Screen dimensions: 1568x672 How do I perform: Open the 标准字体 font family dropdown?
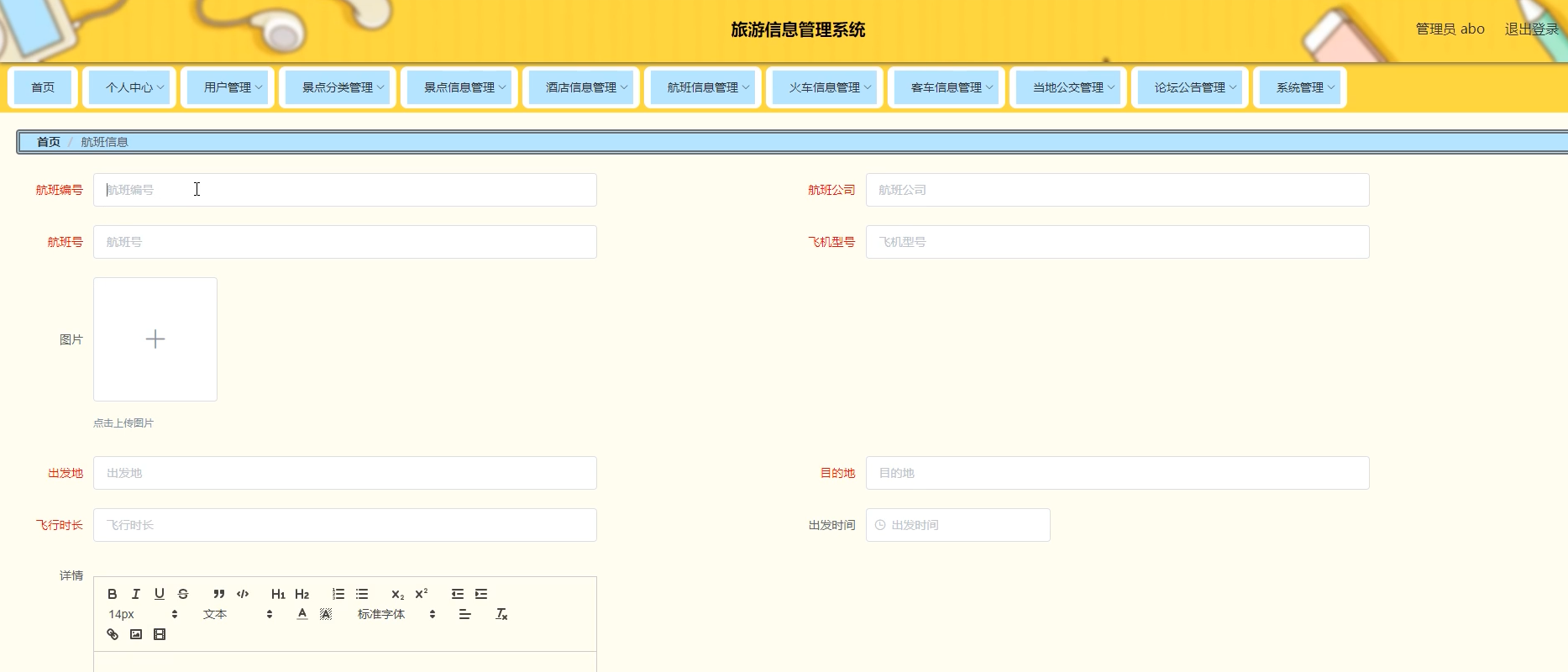(x=396, y=614)
